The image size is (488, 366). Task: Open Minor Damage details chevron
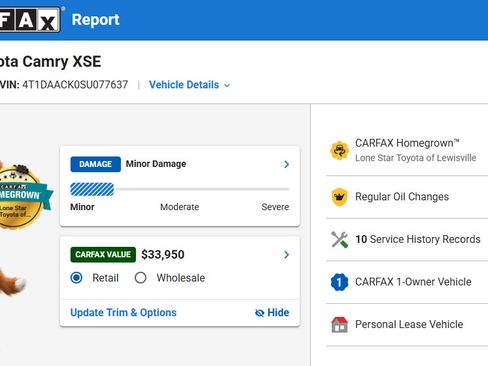click(x=286, y=164)
